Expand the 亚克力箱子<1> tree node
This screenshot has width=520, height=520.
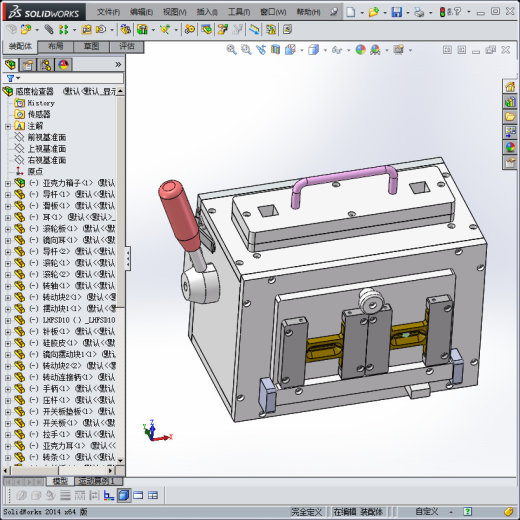pyautogui.click(x=8, y=183)
